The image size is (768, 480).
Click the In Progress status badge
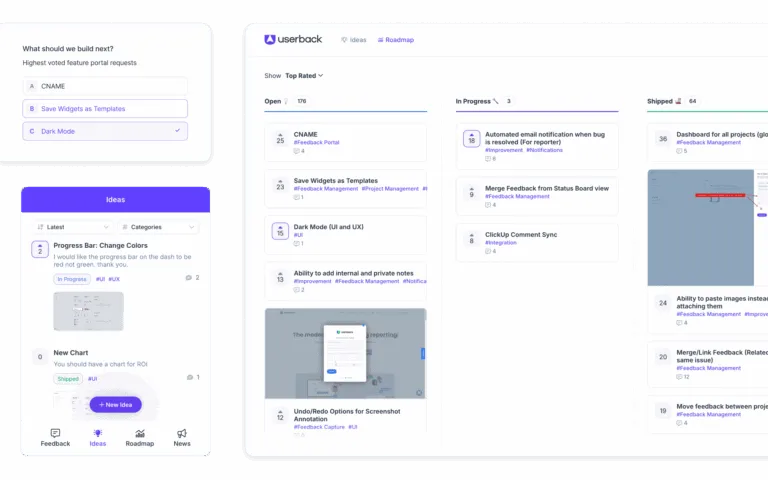tap(72, 279)
